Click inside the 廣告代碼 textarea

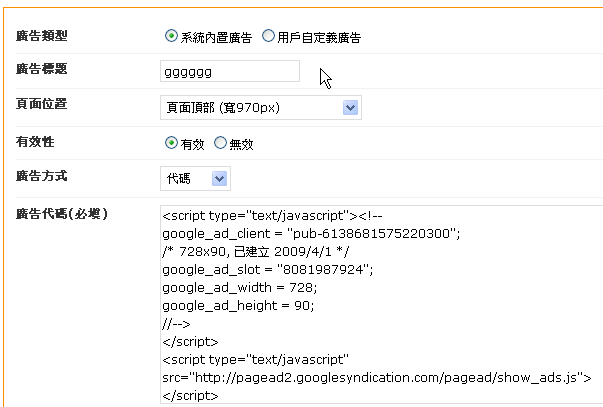pos(381,305)
